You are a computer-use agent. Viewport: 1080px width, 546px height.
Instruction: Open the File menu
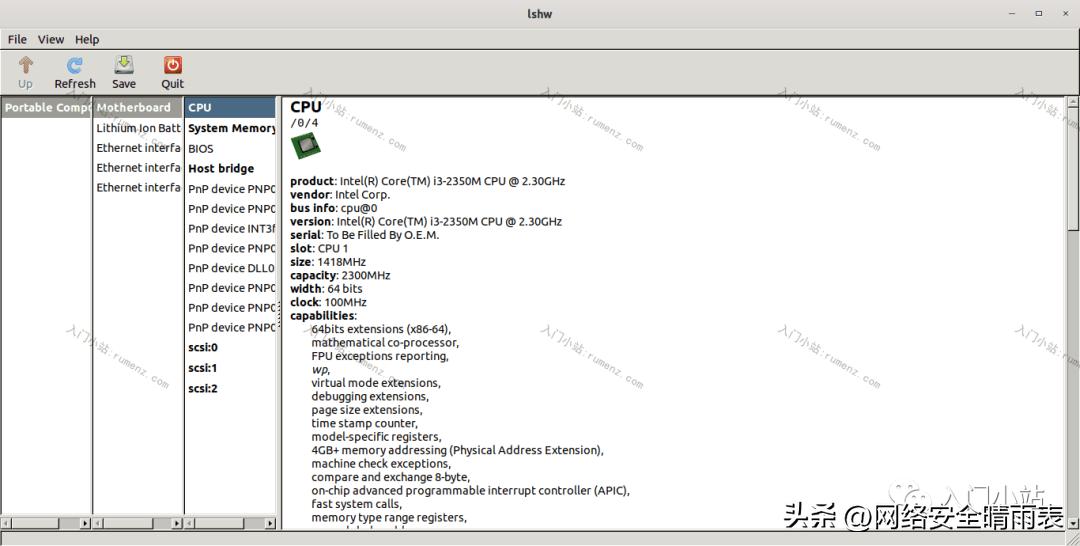[17, 40]
